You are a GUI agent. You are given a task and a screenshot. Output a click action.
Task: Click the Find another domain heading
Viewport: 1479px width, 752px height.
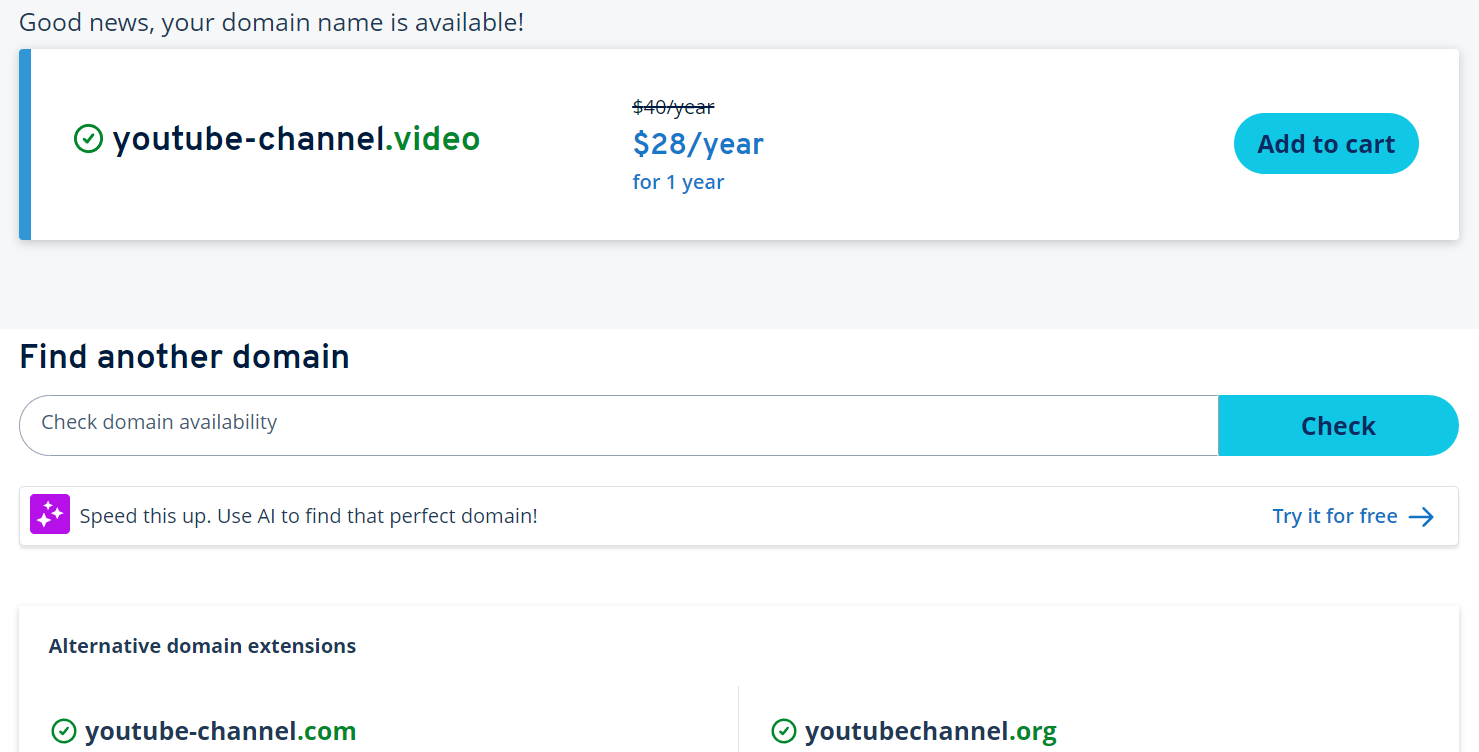[184, 357]
